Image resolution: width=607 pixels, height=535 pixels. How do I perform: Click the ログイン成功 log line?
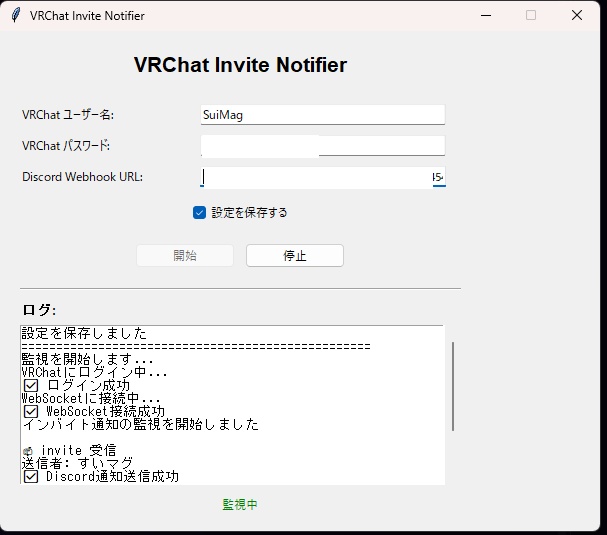(77, 386)
